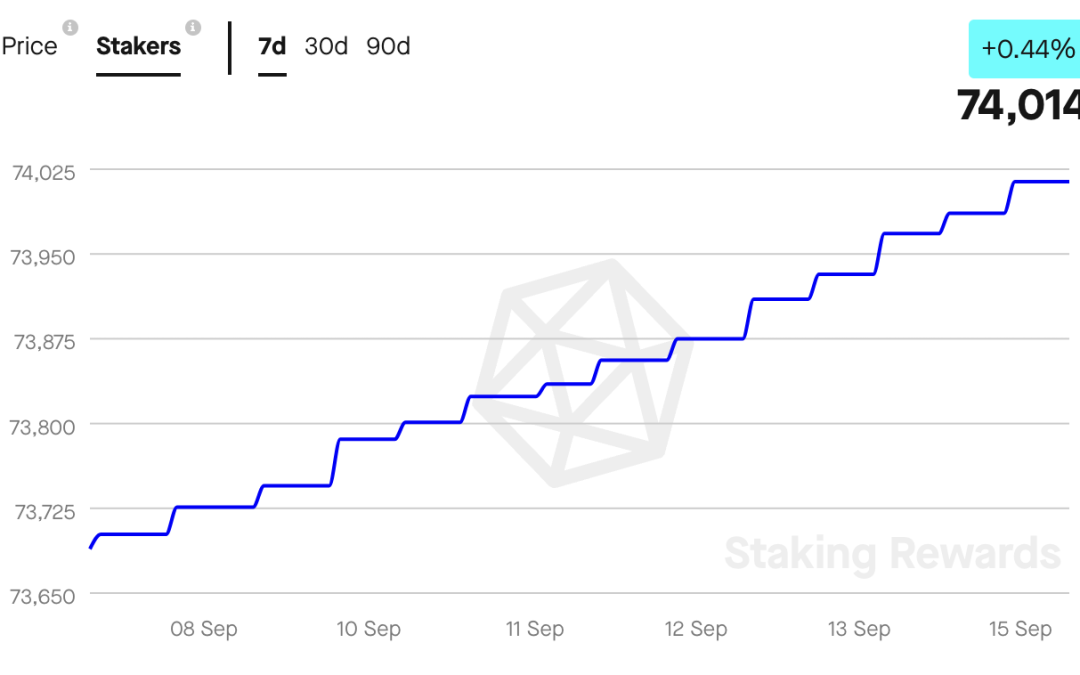Screen dimensions: 1080x675
Task: Switch to the Price tab
Action: [x=30, y=46]
